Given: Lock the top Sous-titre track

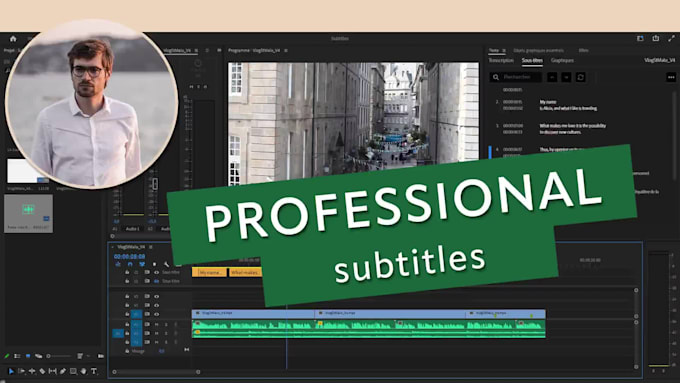Looking at the screenshot, I should (127, 272).
